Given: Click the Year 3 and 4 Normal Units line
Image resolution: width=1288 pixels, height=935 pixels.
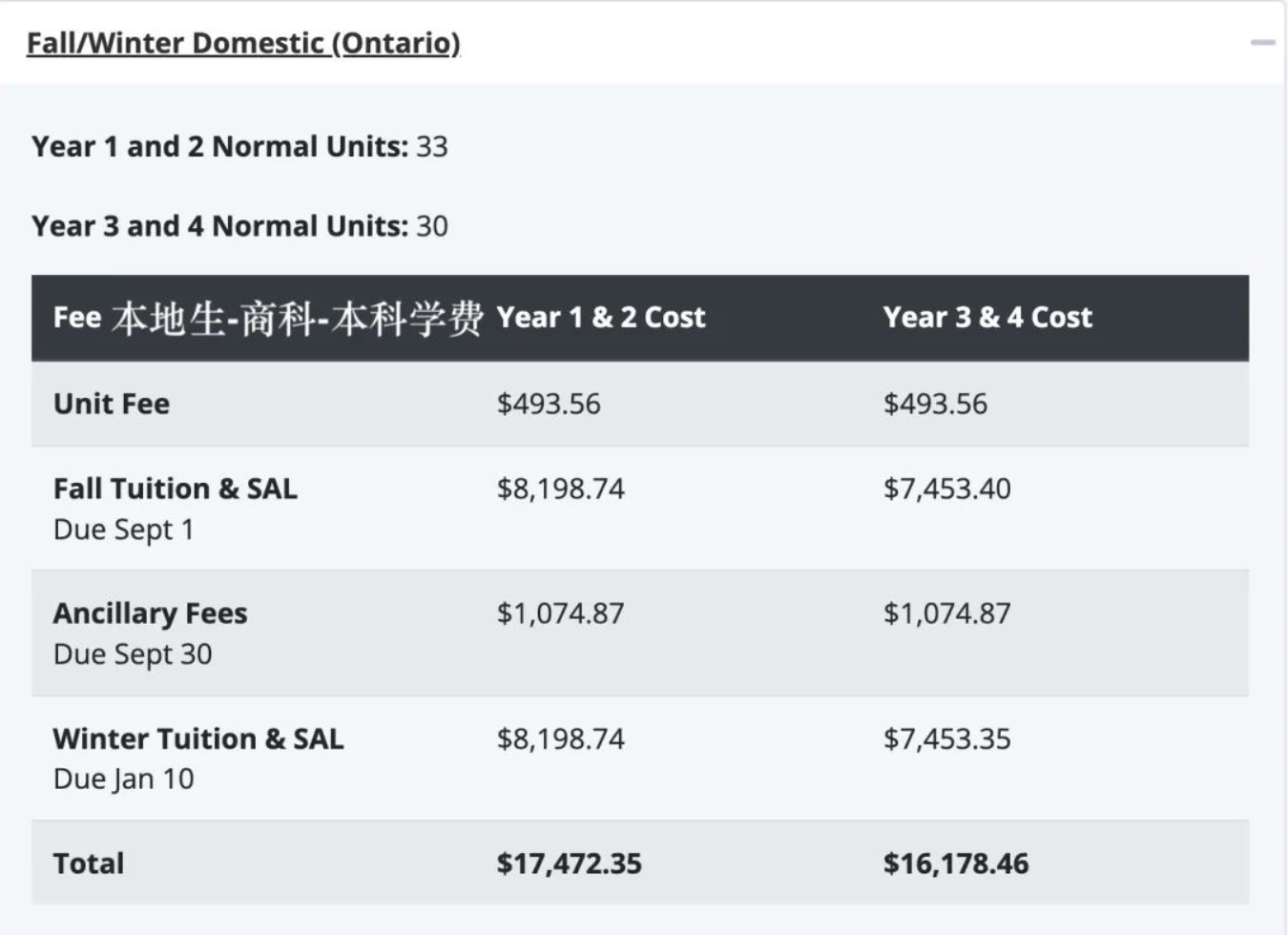Looking at the screenshot, I should point(239,226).
